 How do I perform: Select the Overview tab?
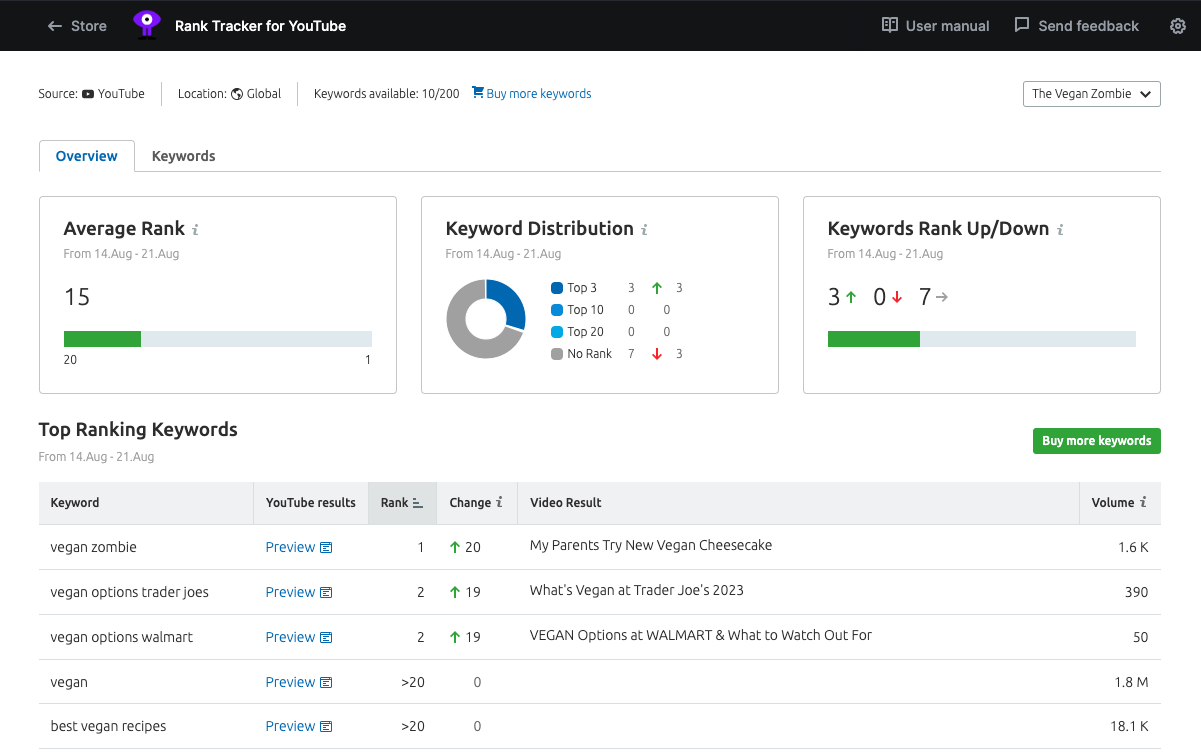click(86, 156)
